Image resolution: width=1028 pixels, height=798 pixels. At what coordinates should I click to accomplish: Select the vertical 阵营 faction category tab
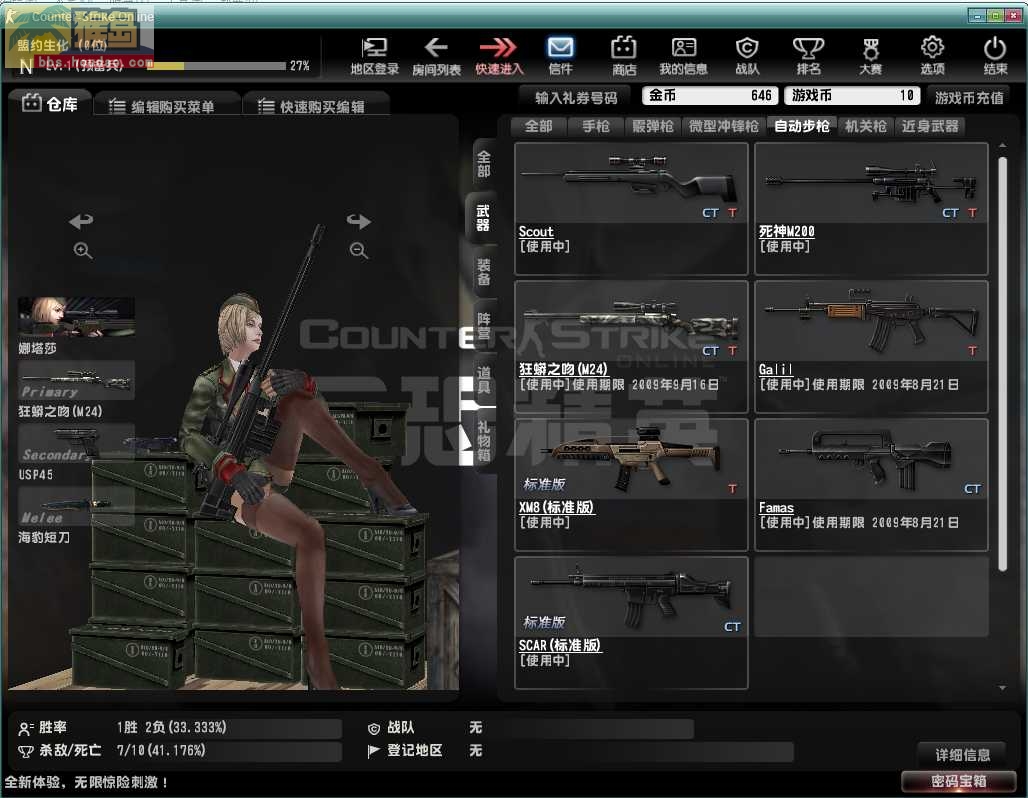coord(484,327)
